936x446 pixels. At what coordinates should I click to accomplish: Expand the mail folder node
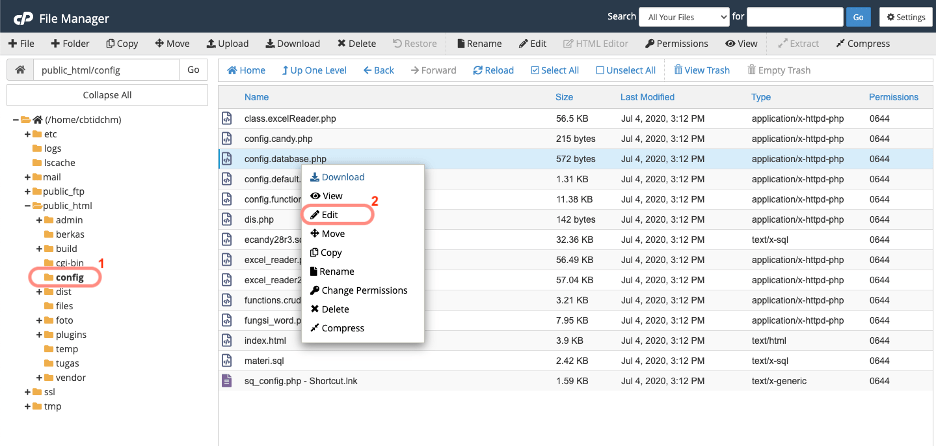(x=27, y=177)
